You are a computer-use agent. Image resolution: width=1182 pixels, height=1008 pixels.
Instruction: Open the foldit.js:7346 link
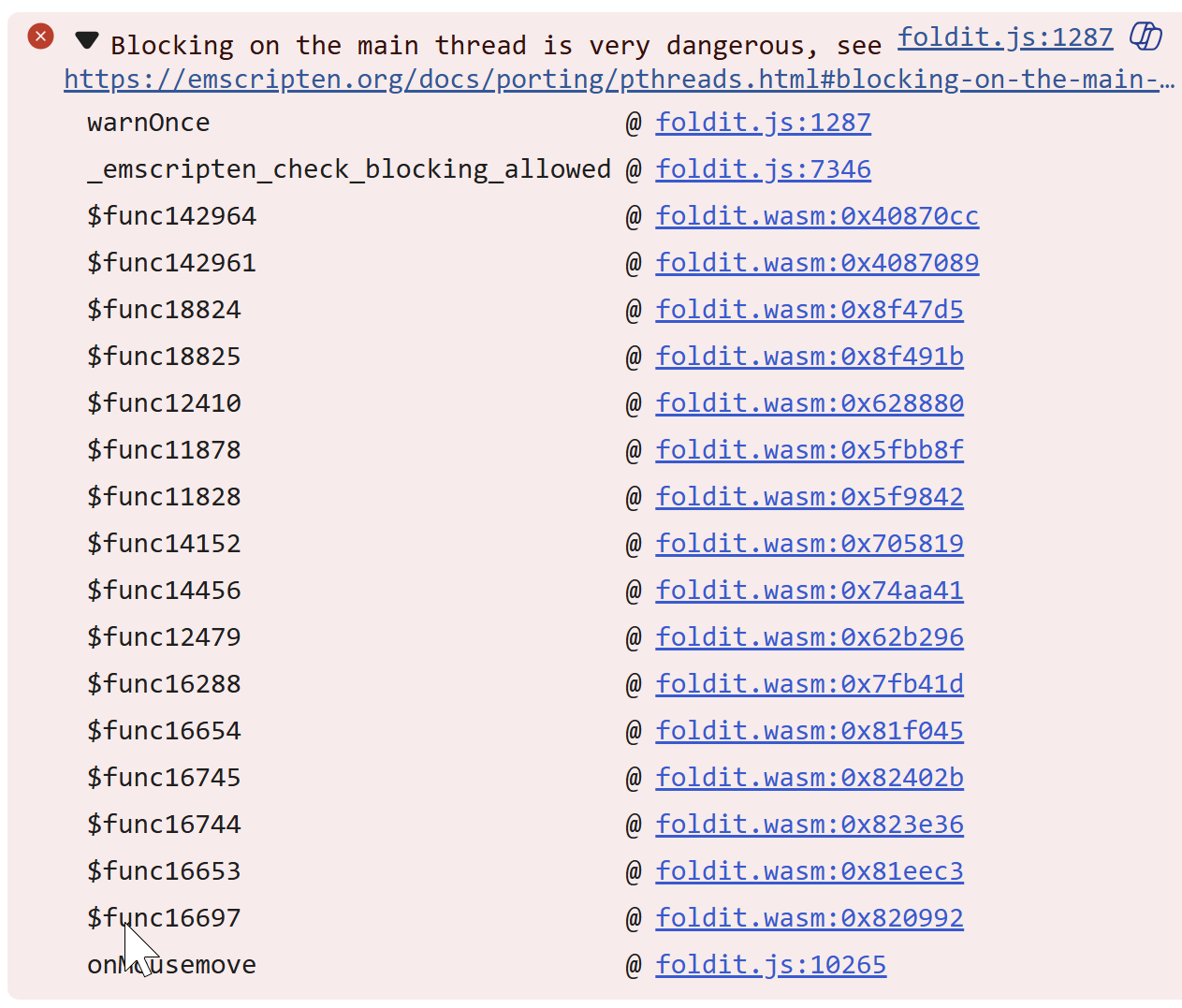pos(763,169)
